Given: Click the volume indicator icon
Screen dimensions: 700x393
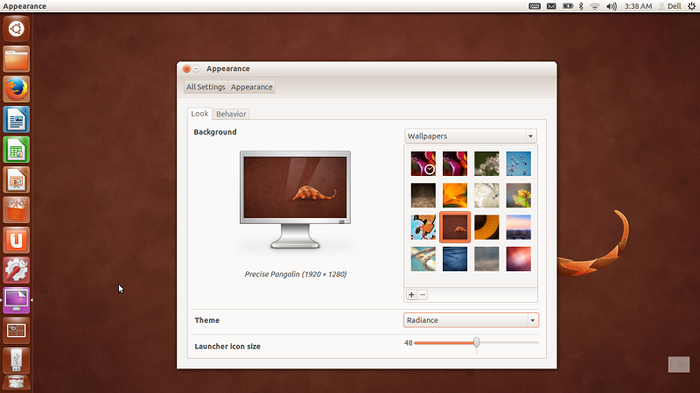Looking at the screenshot, I should click(x=611, y=6).
